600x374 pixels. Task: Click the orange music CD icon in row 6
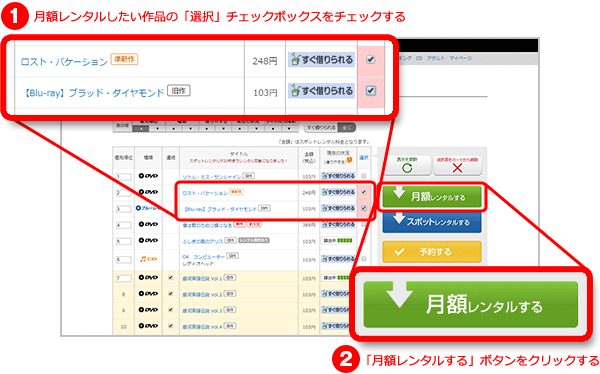pos(148,259)
